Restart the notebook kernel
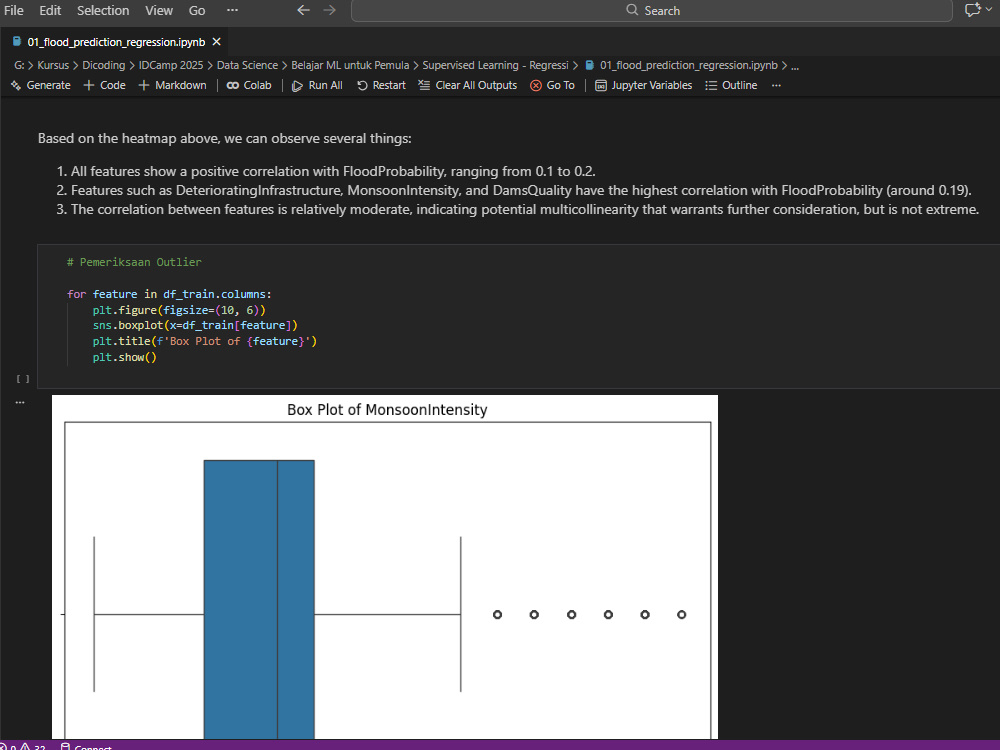Screen dimensions: 1000x750 pos(381,85)
